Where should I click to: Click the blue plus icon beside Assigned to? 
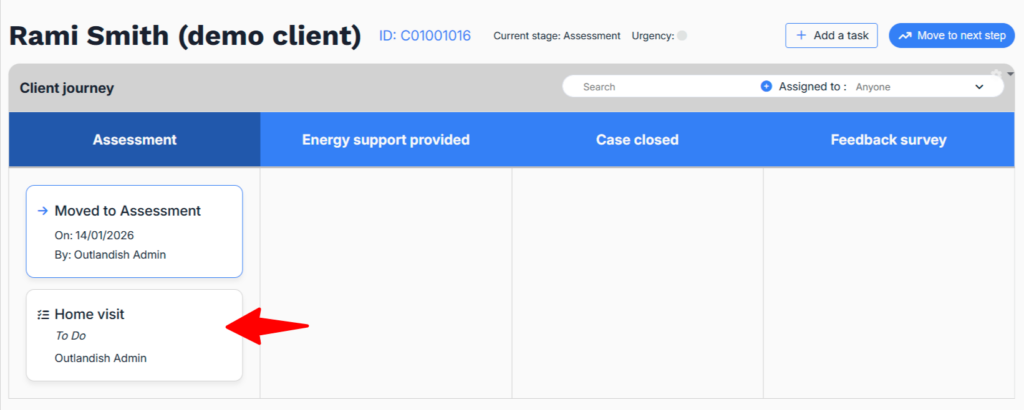point(766,87)
